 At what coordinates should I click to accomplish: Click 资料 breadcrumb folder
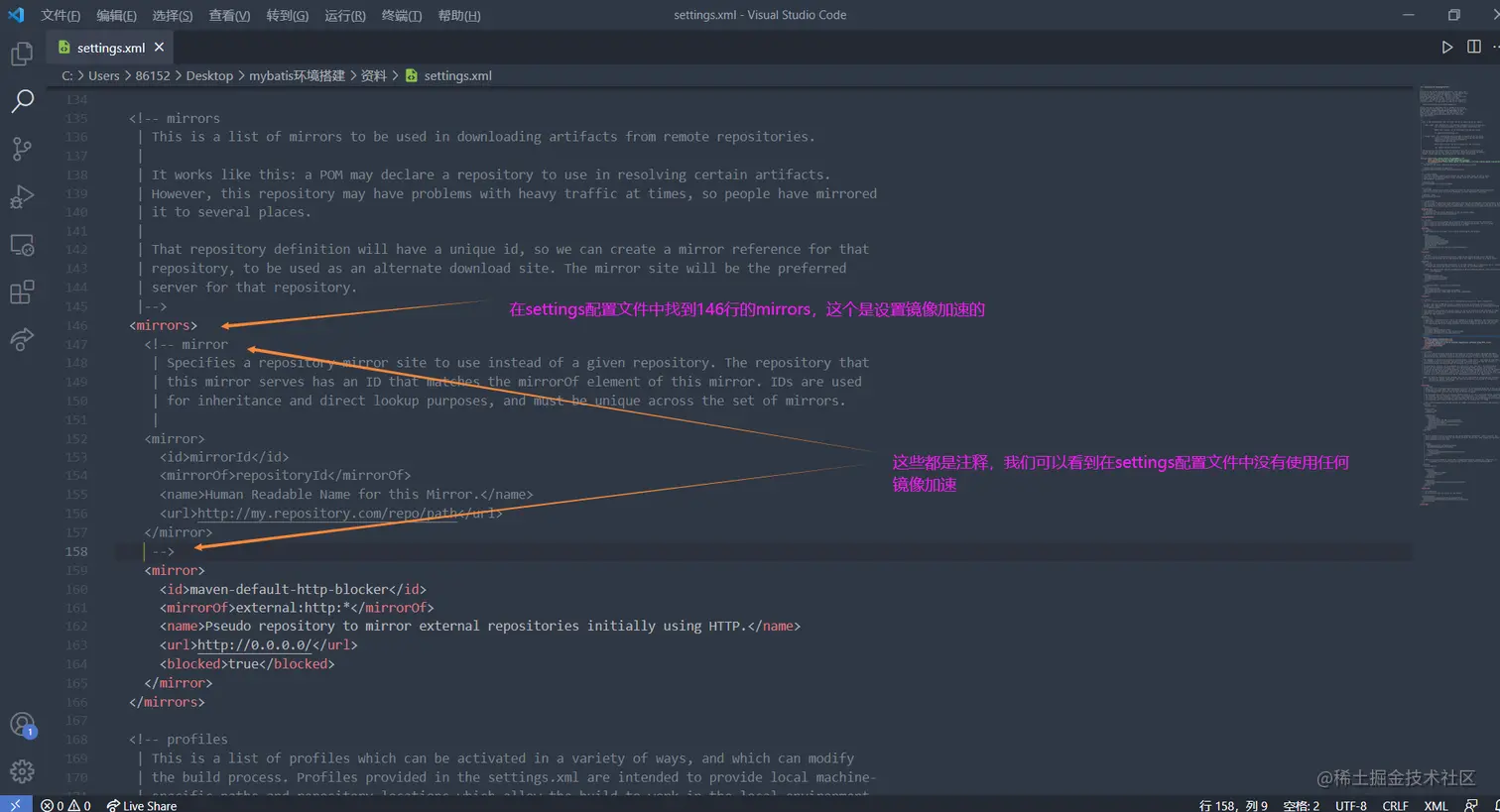(374, 75)
